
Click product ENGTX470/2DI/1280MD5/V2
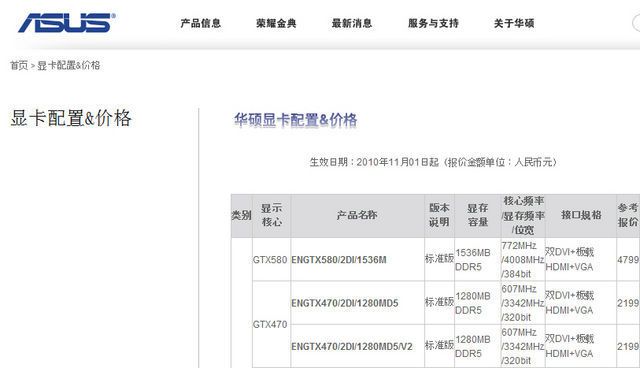(x=352, y=346)
